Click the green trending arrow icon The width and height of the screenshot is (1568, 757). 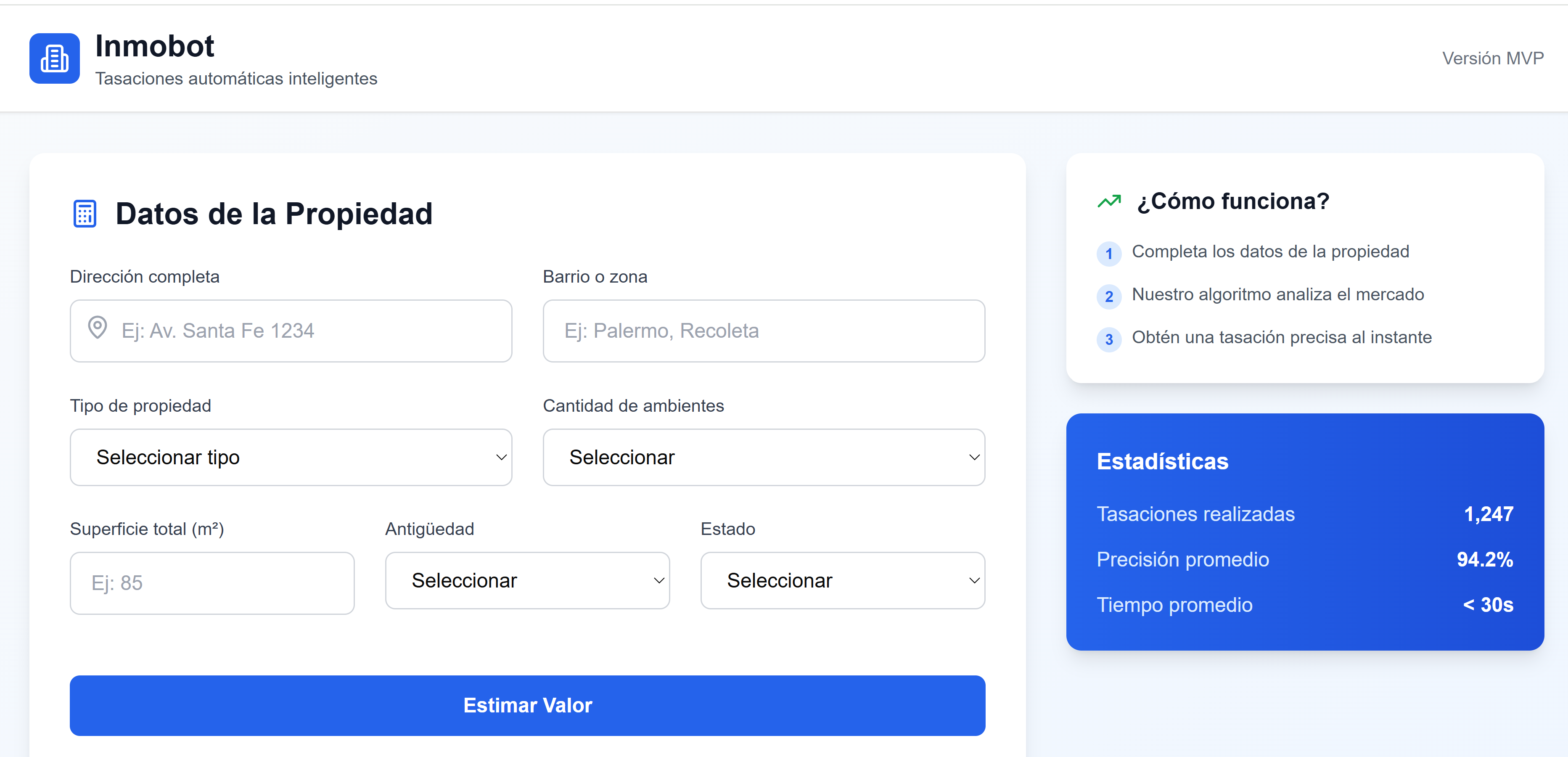[1108, 201]
